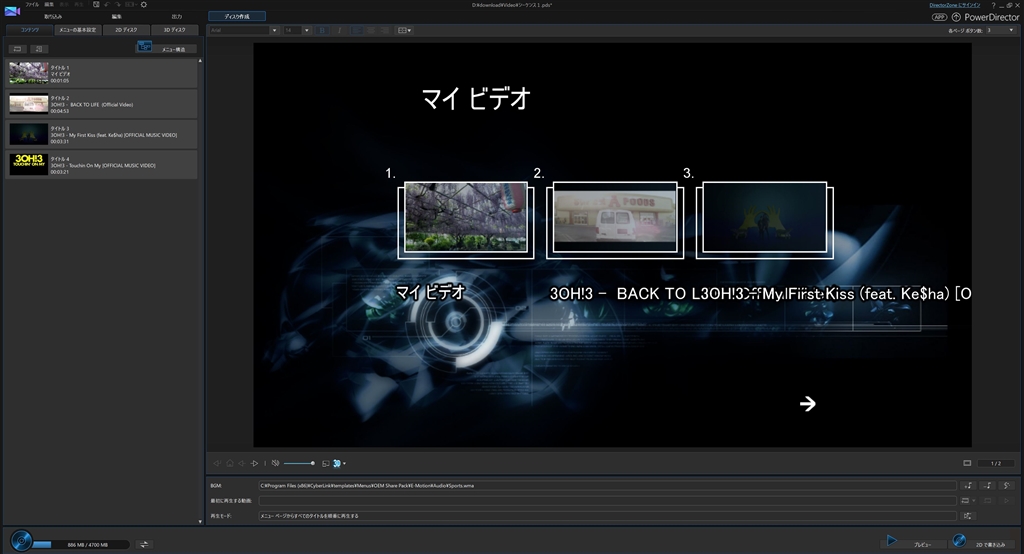Select タイトル 2 BACK TO LIFE item

[x=101, y=104]
